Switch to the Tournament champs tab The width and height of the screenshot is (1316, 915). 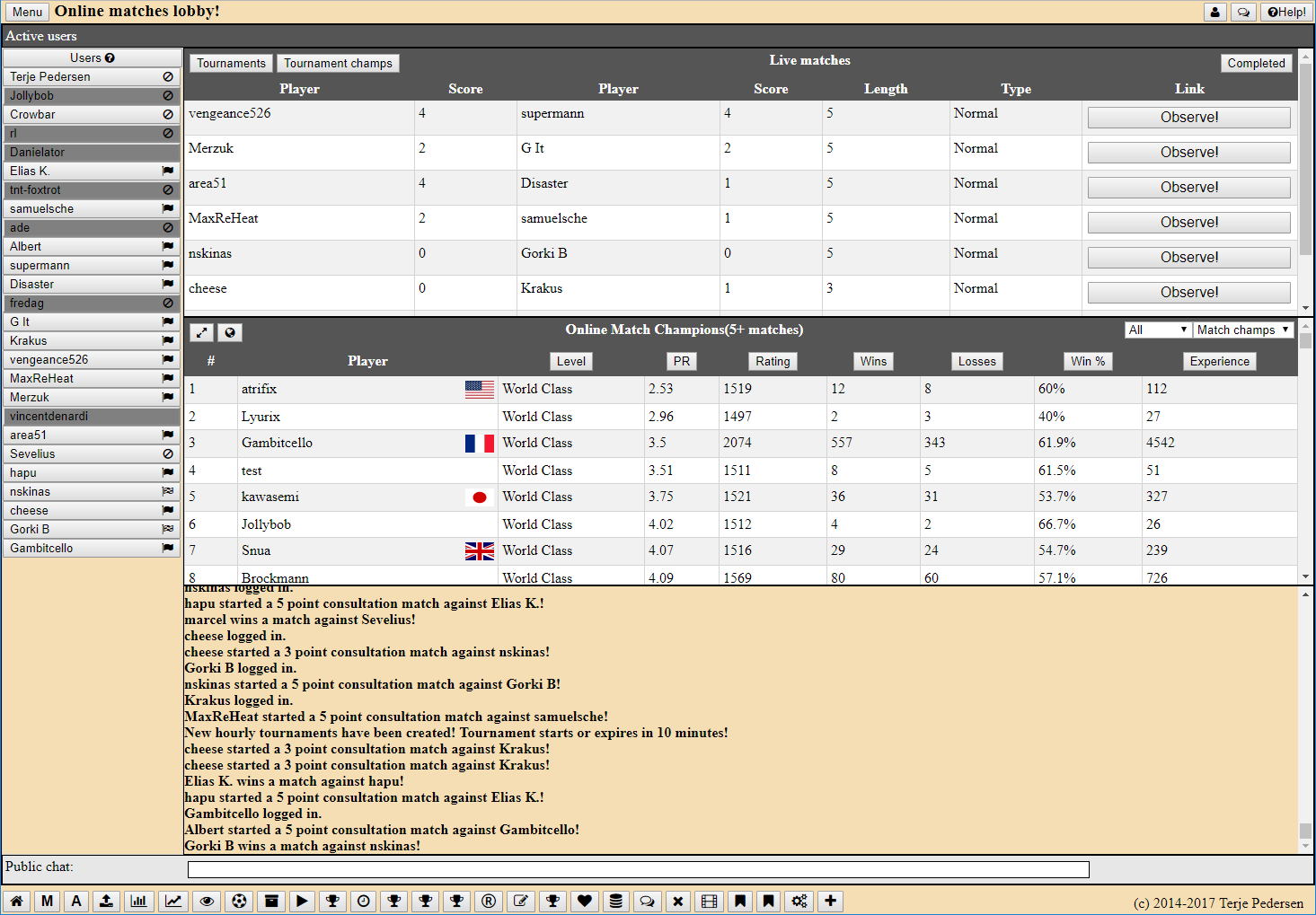[338, 64]
